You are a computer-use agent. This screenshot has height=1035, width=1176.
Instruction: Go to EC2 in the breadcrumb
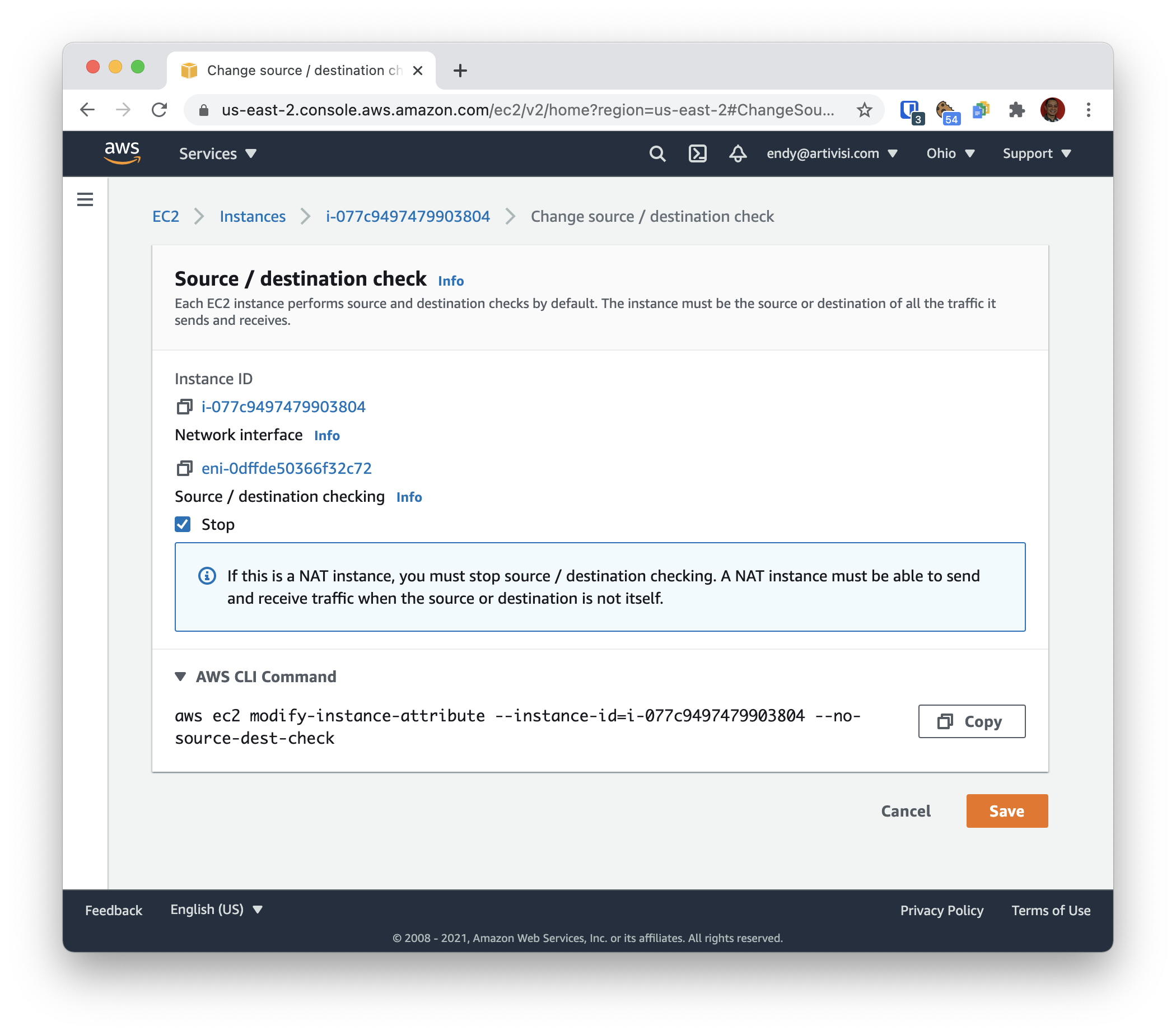166,216
